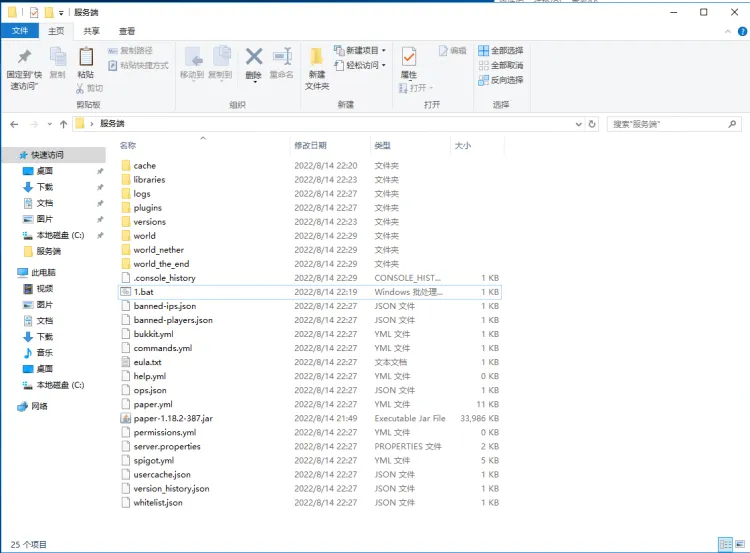Switch to the 查看 (View) ribbon tab
The height and width of the screenshot is (553, 750).
(127, 31)
